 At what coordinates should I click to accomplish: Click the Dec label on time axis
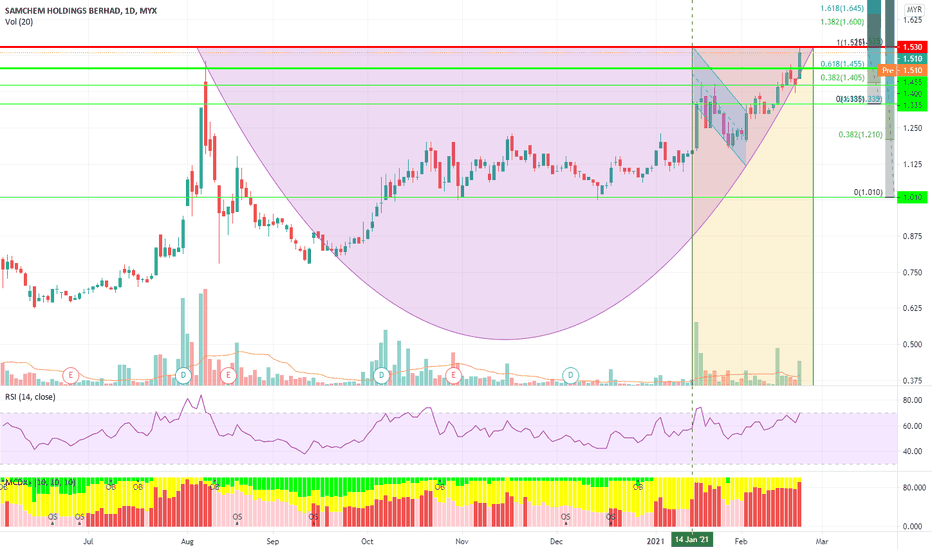tap(556, 542)
